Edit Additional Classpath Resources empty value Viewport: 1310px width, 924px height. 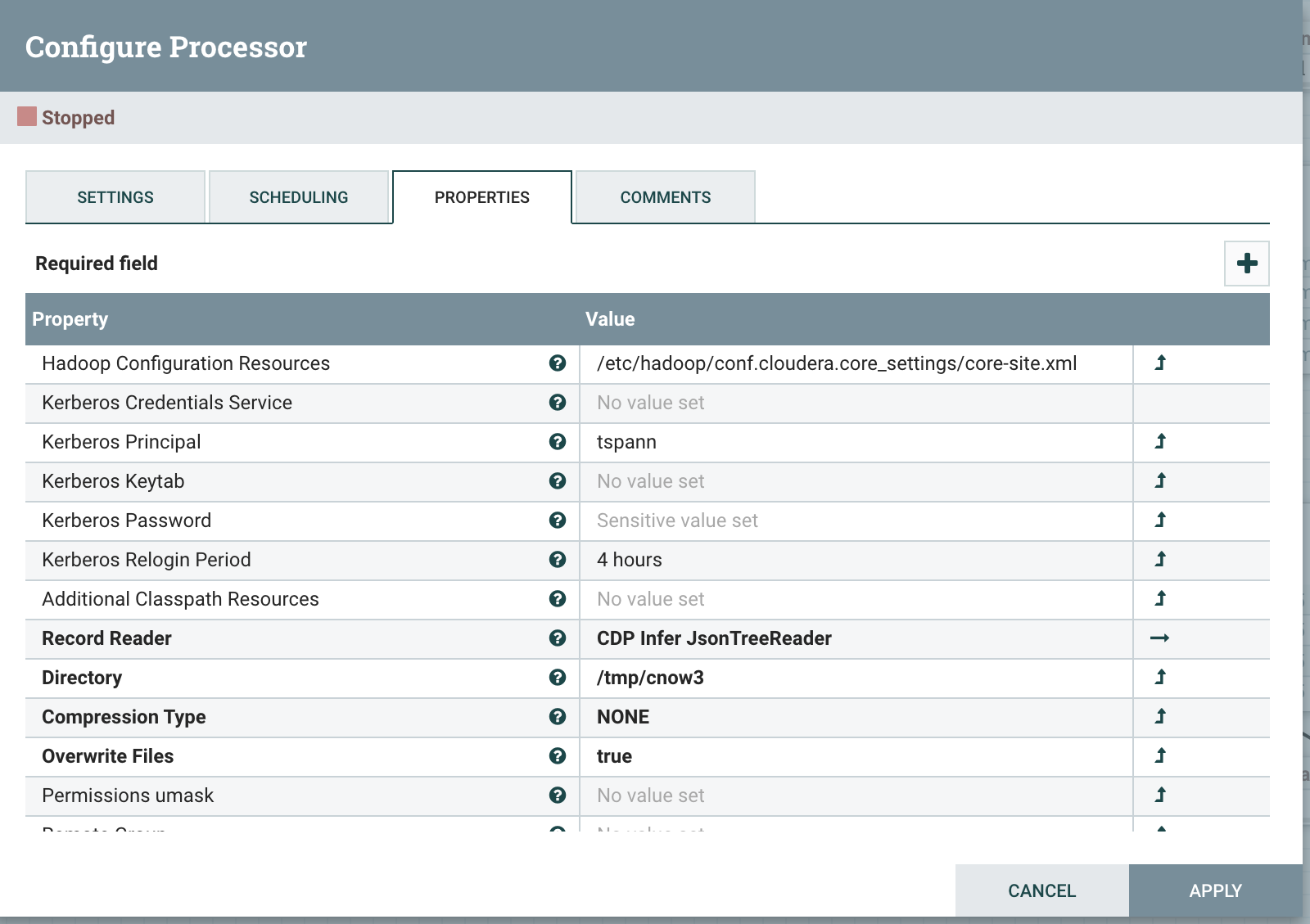click(856, 599)
